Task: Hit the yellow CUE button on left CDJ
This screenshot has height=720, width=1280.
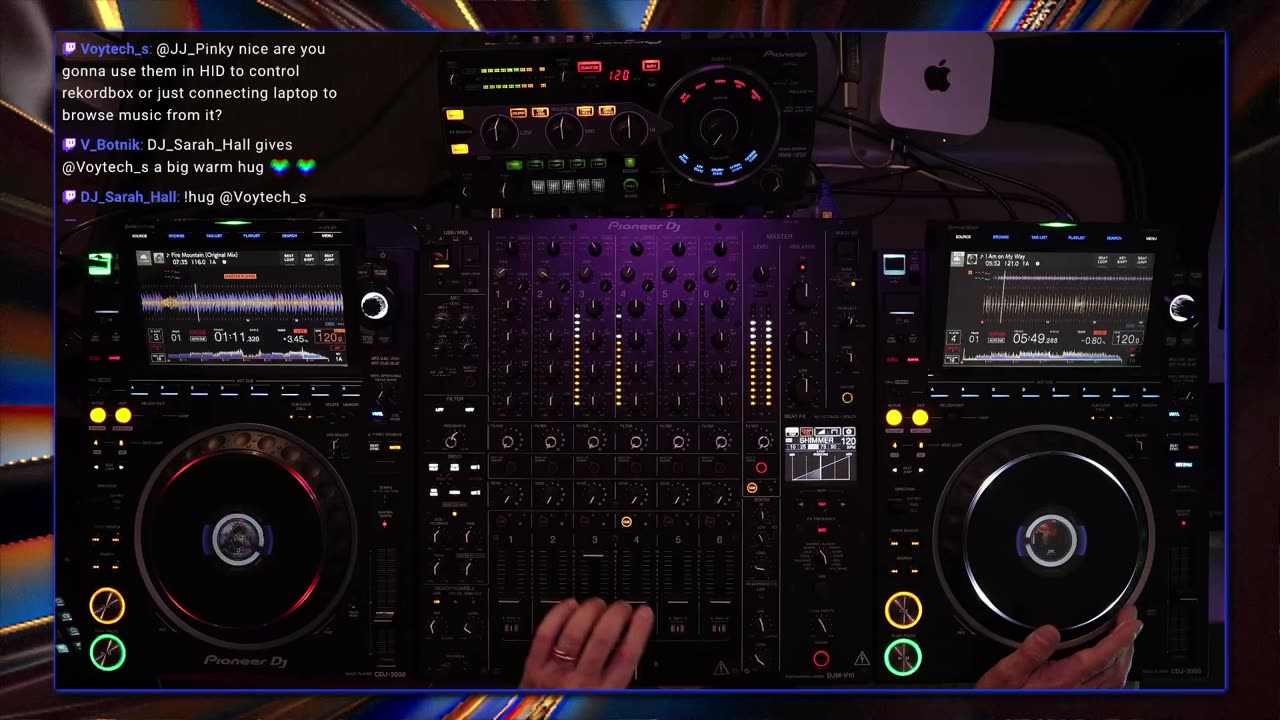Action: click(107, 605)
